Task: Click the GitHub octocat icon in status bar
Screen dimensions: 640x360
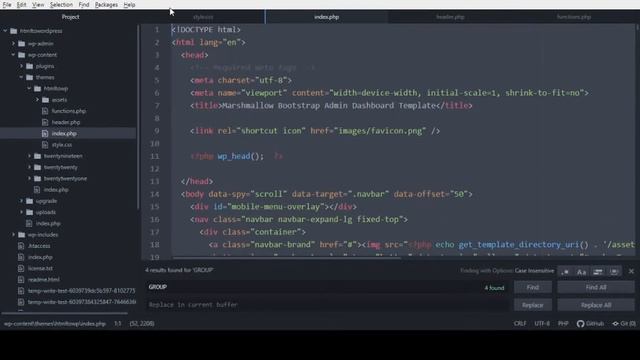Action: click(580, 324)
